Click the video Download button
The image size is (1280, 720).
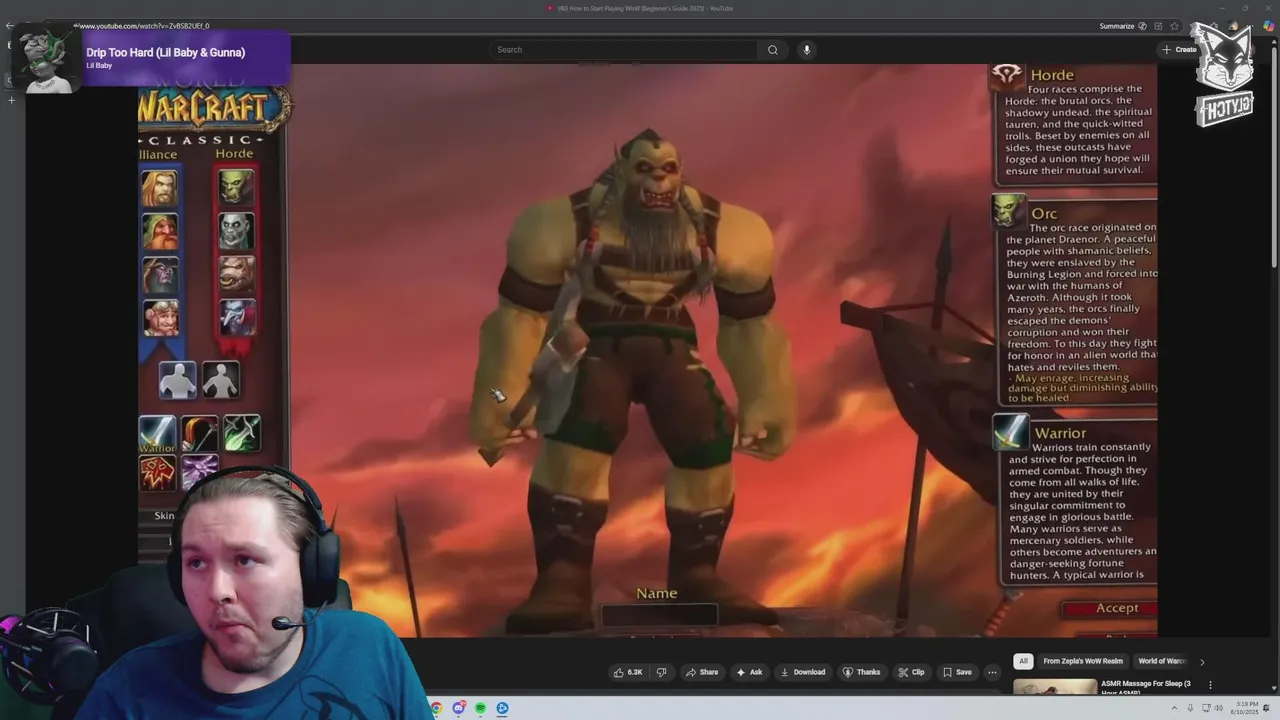pos(803,672)
